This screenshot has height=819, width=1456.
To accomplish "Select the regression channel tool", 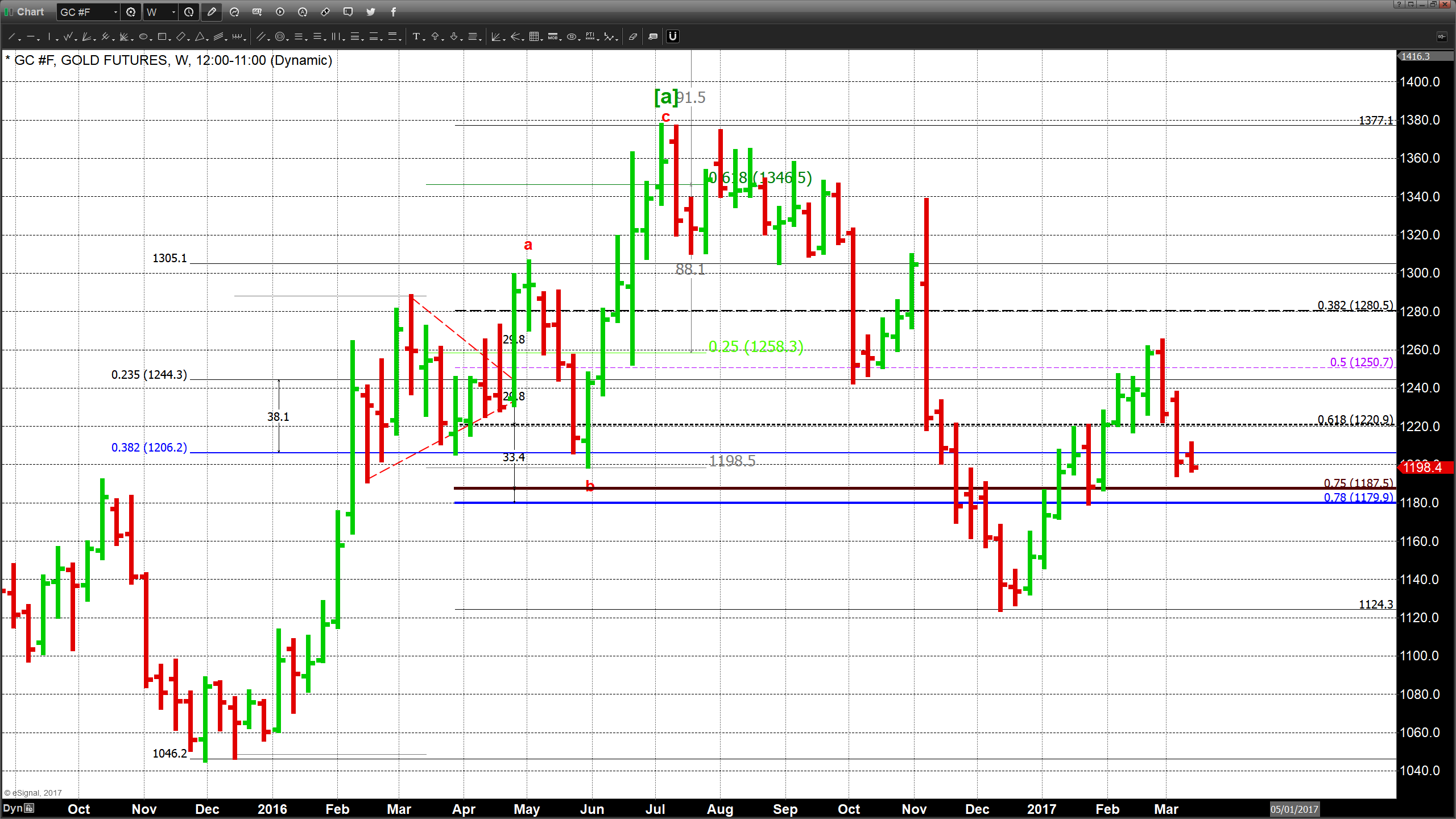I will click(x=218, y=37).
